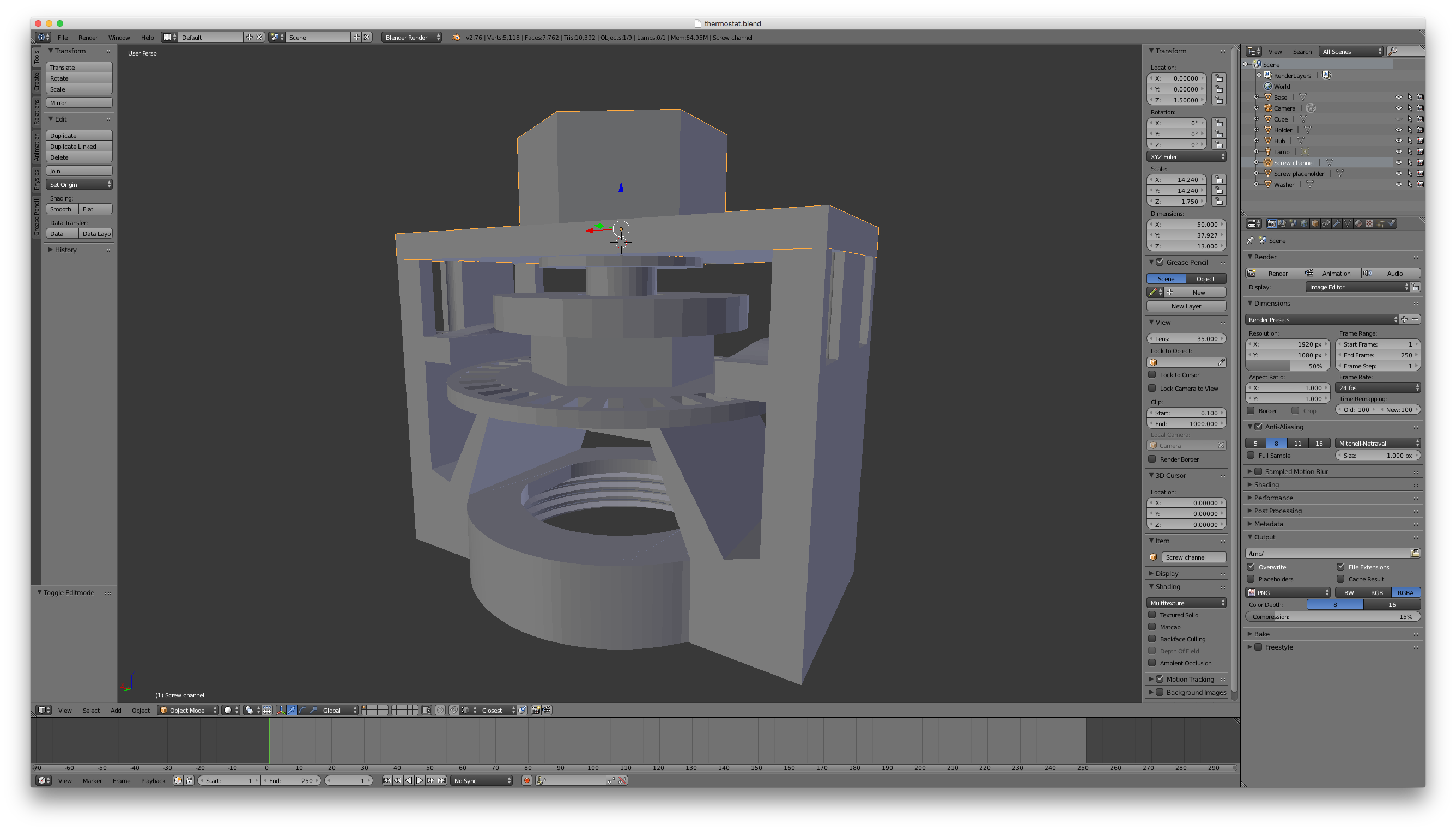
Task: Open the Set Origin dropdown
Action: [80, 184]
